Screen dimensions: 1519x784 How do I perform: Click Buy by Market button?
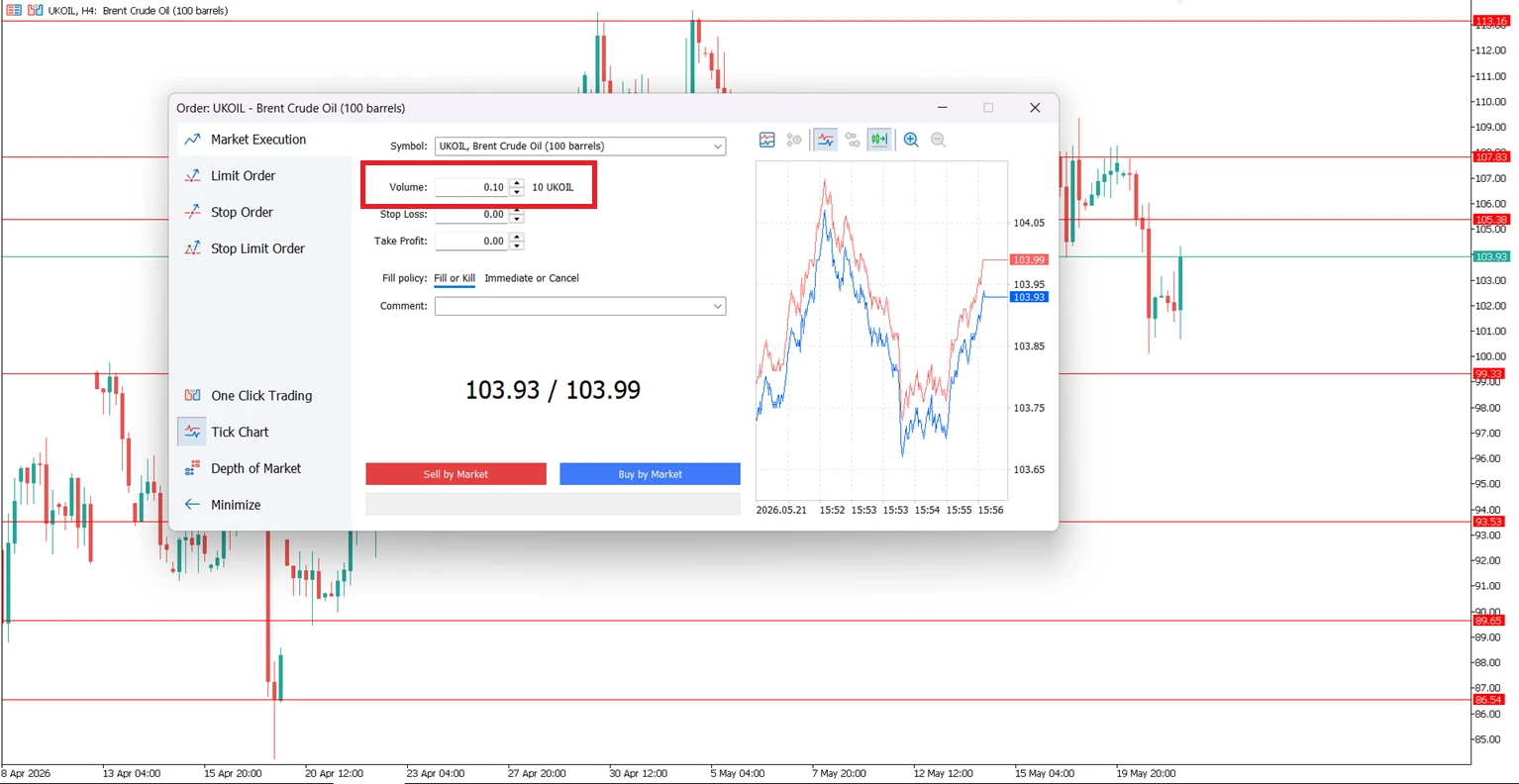650,474
